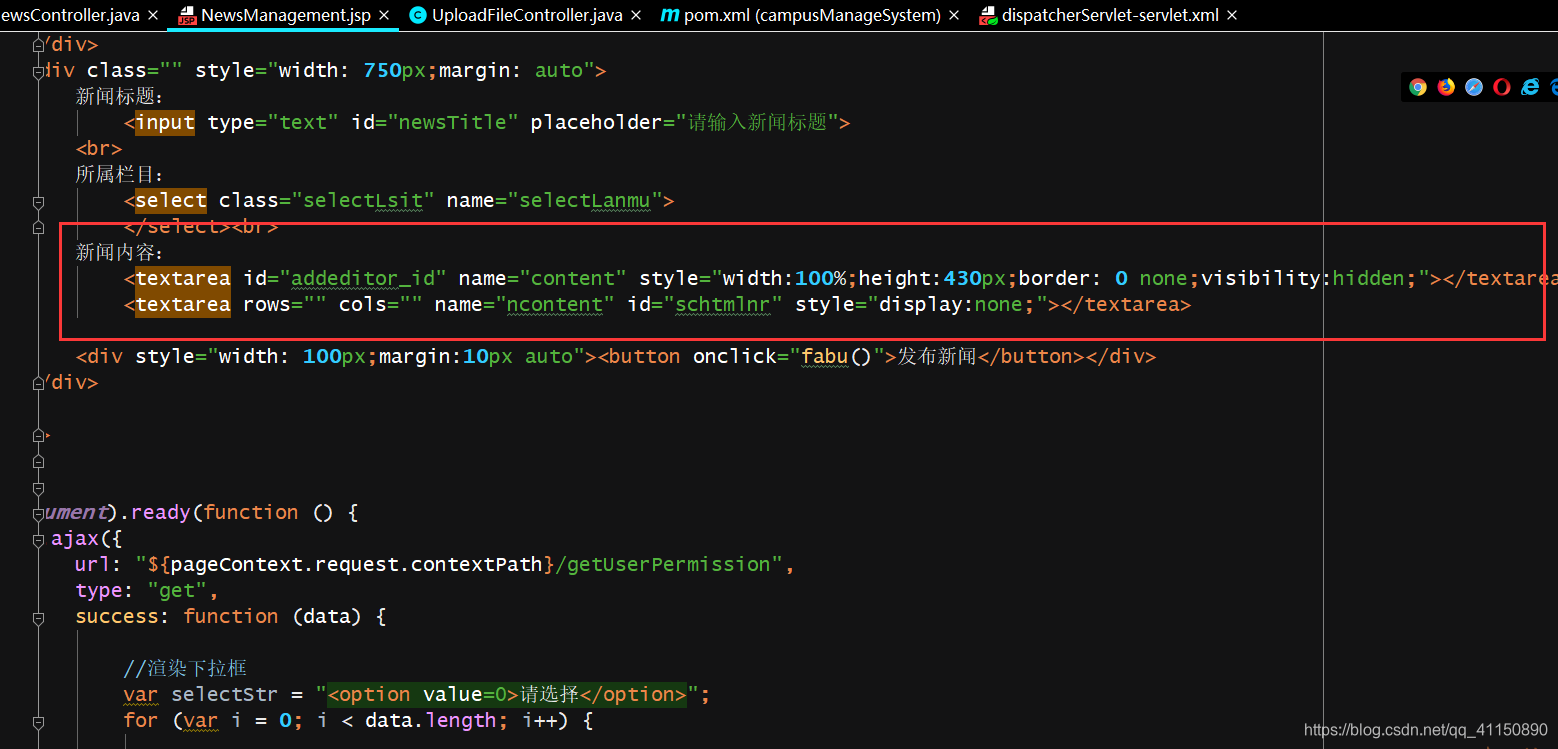This screenshot has width=1558, height=749.
Task: Open page in Internet Explorer icon
Action: (x=1530, y=87)
